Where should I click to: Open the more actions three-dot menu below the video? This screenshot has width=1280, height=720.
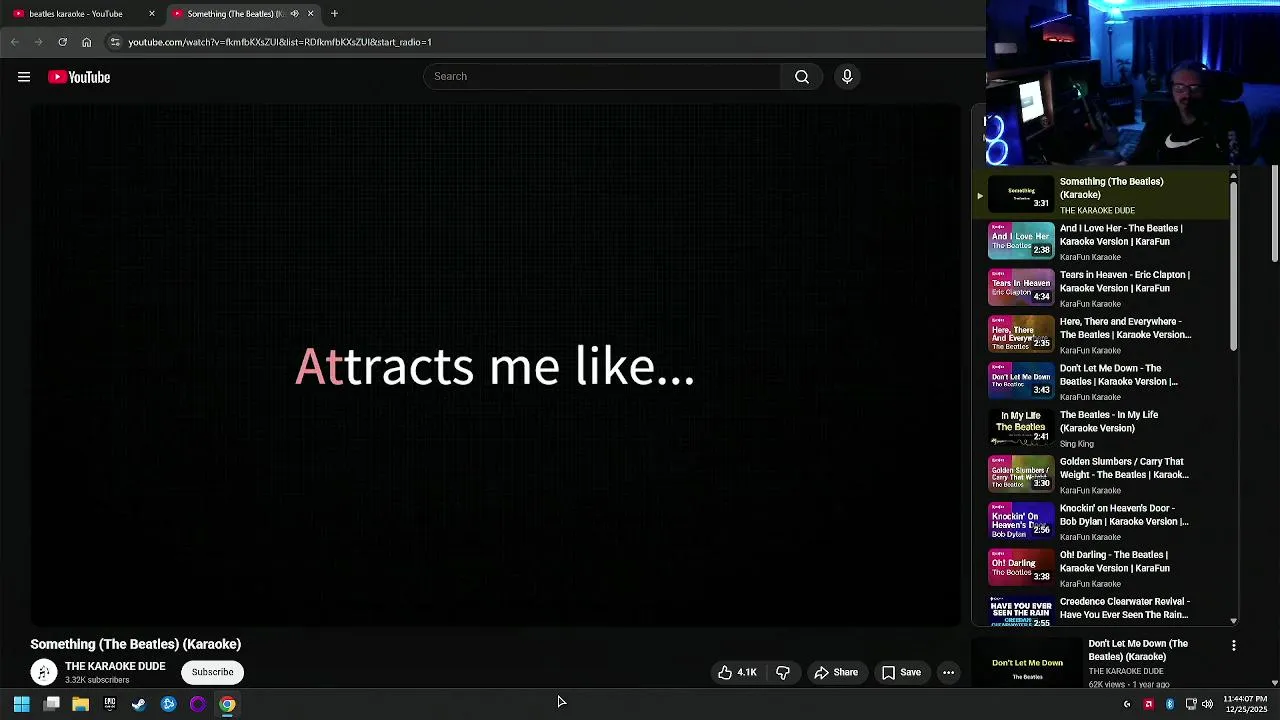click(x=949, y=673)
